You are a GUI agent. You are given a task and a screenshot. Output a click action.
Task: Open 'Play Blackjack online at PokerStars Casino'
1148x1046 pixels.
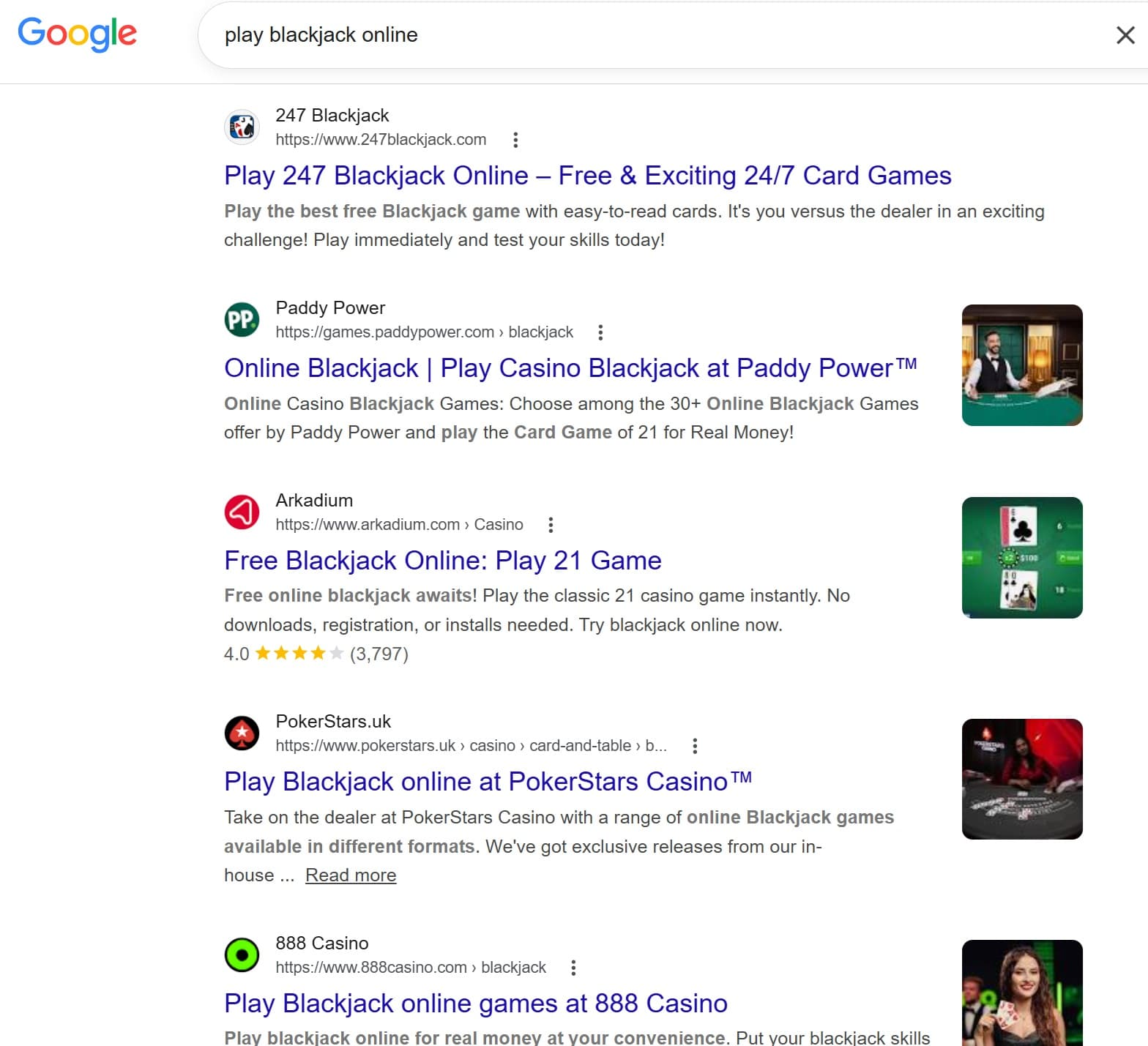coord(488,782)
